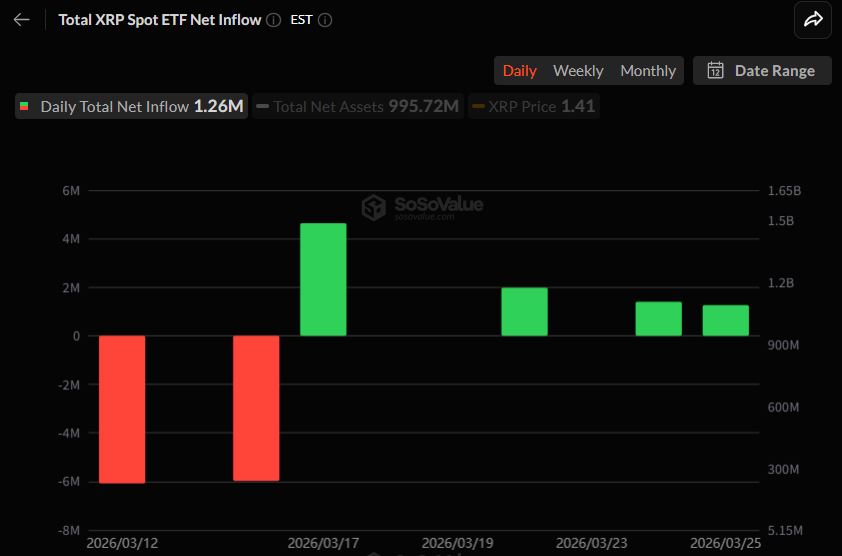
Task: Click the back arrow icon
Action: coord(21,20)
